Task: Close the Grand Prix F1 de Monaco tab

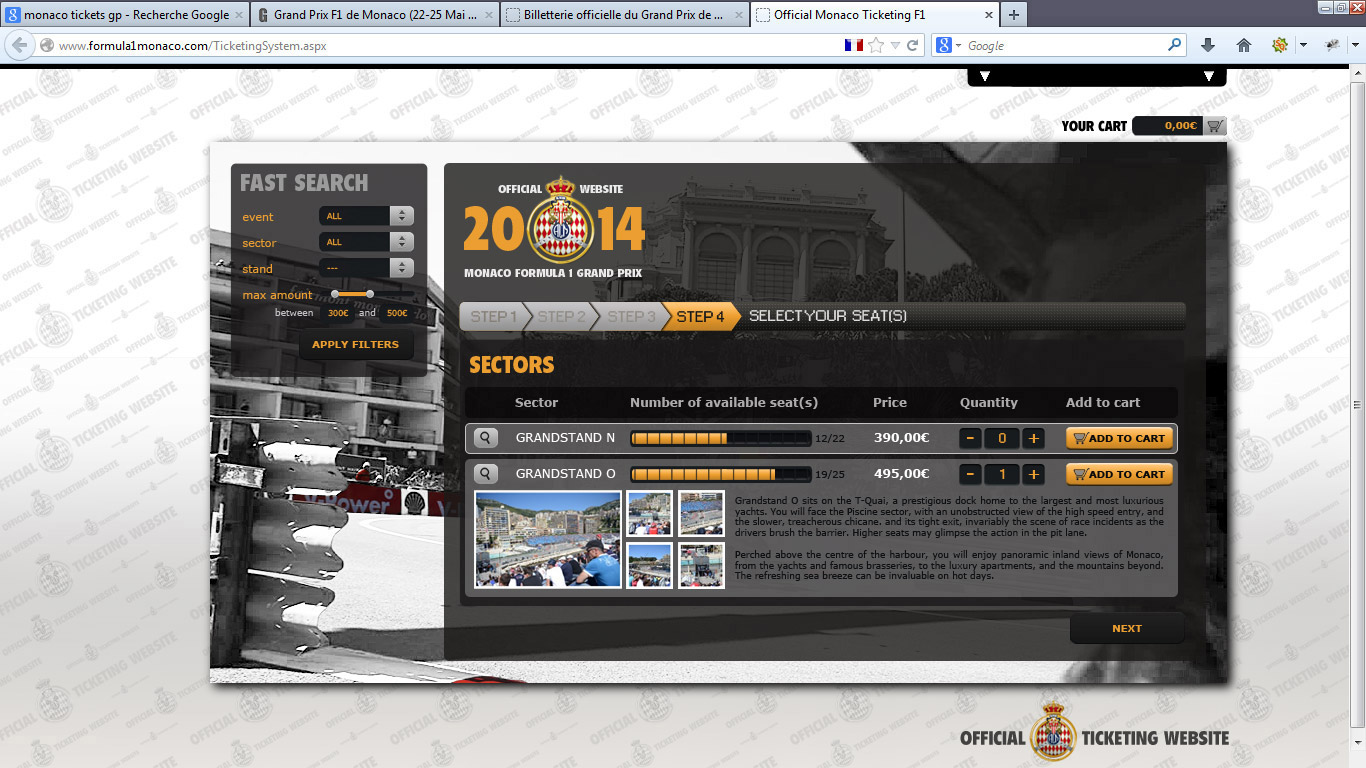Action: point(488,15)
